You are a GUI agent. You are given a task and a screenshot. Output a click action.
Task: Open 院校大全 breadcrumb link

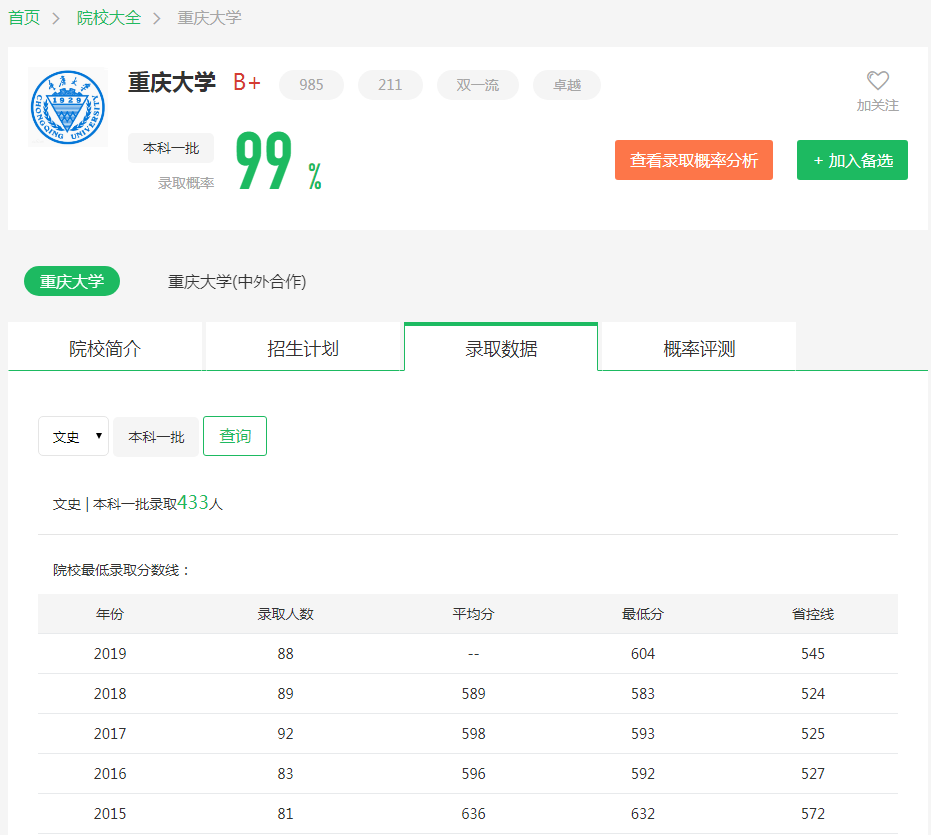click(109, 18)
